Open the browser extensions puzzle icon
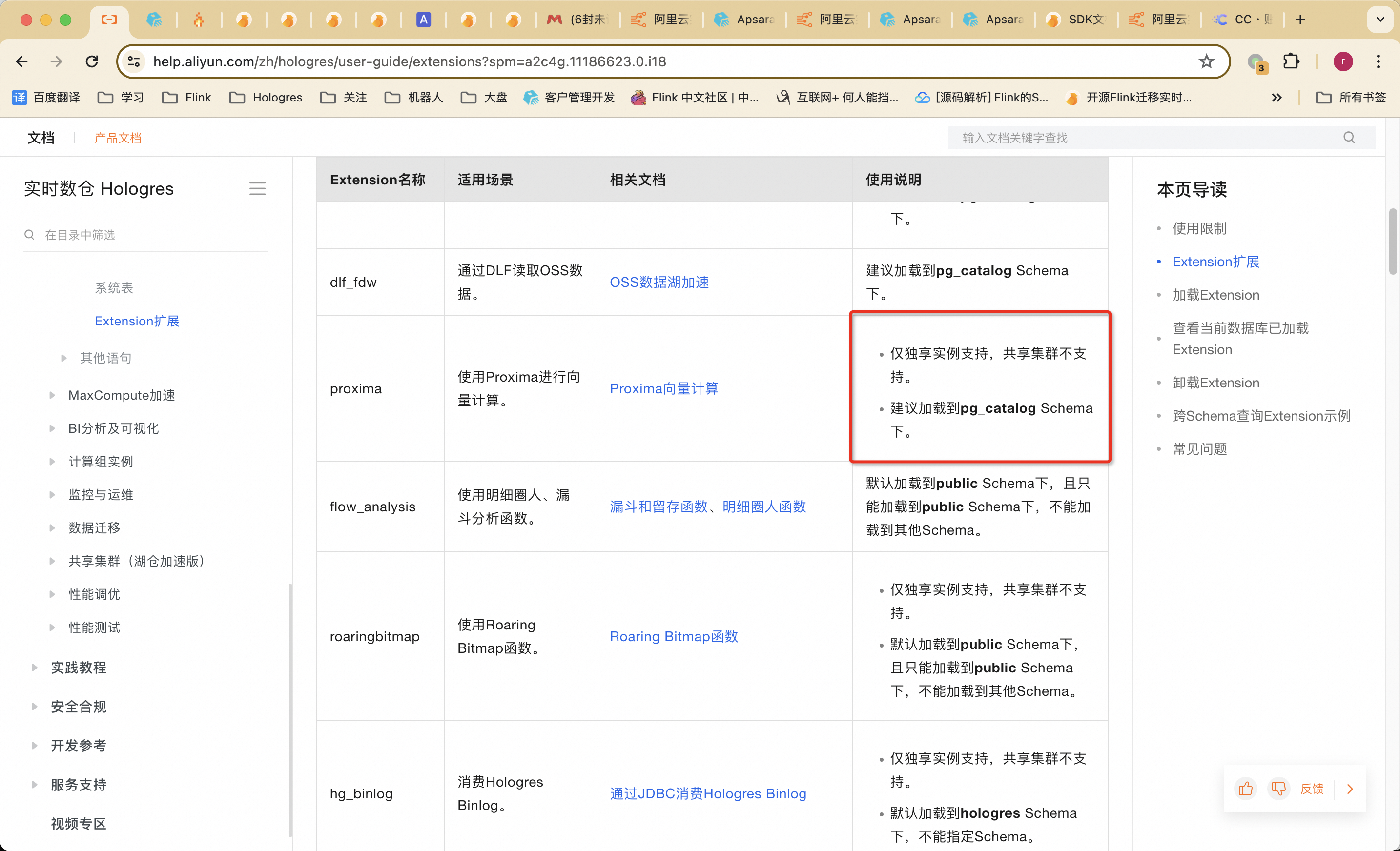Image resolution: width=1400 pixels, height=851 pixels. 1291,61
